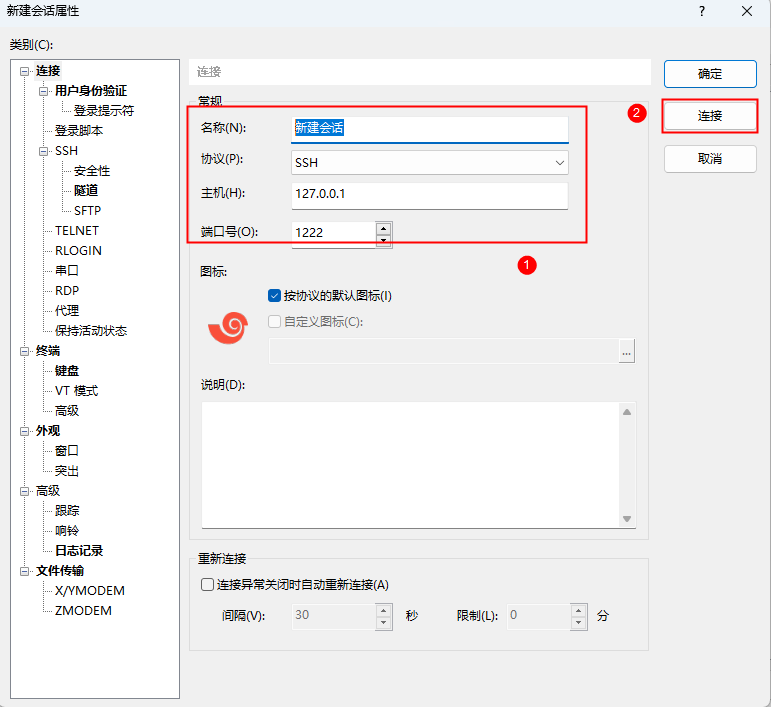This screenshot has width=771, height=707.
Task: Click the 主机 input field
Action: (x=430, y=195)
